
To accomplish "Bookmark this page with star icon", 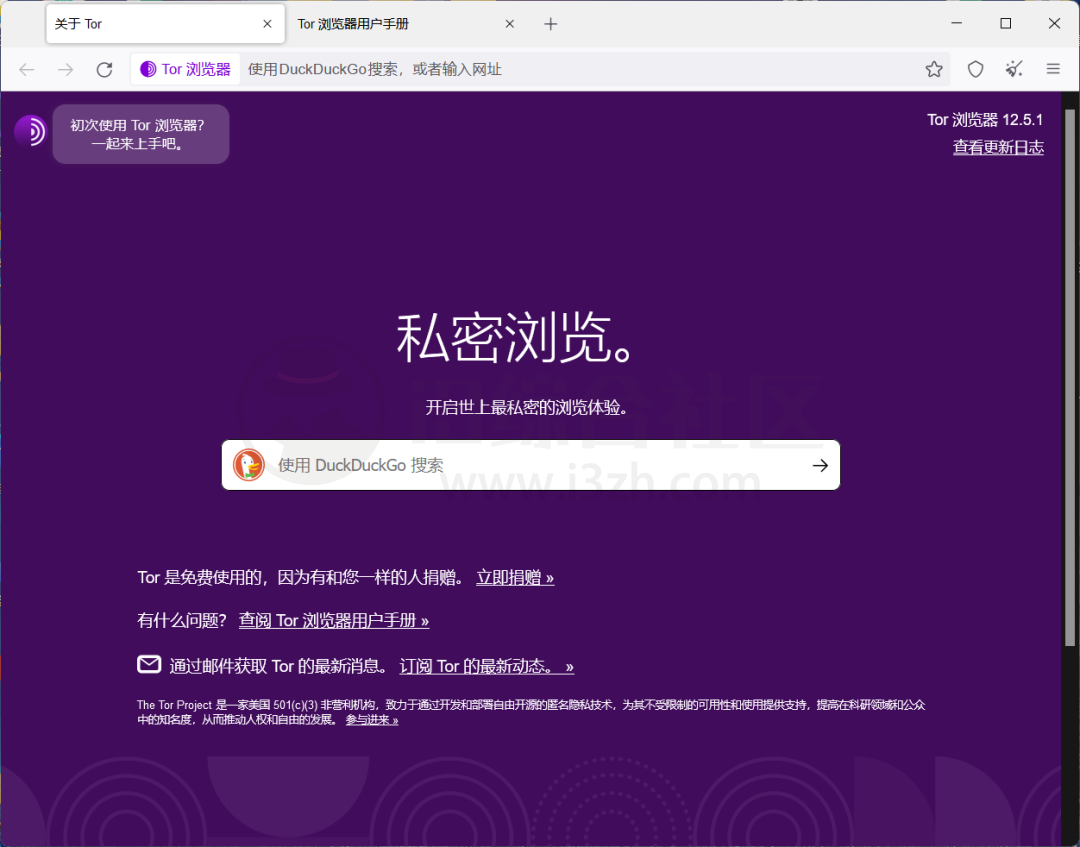I will coord(934,69).
